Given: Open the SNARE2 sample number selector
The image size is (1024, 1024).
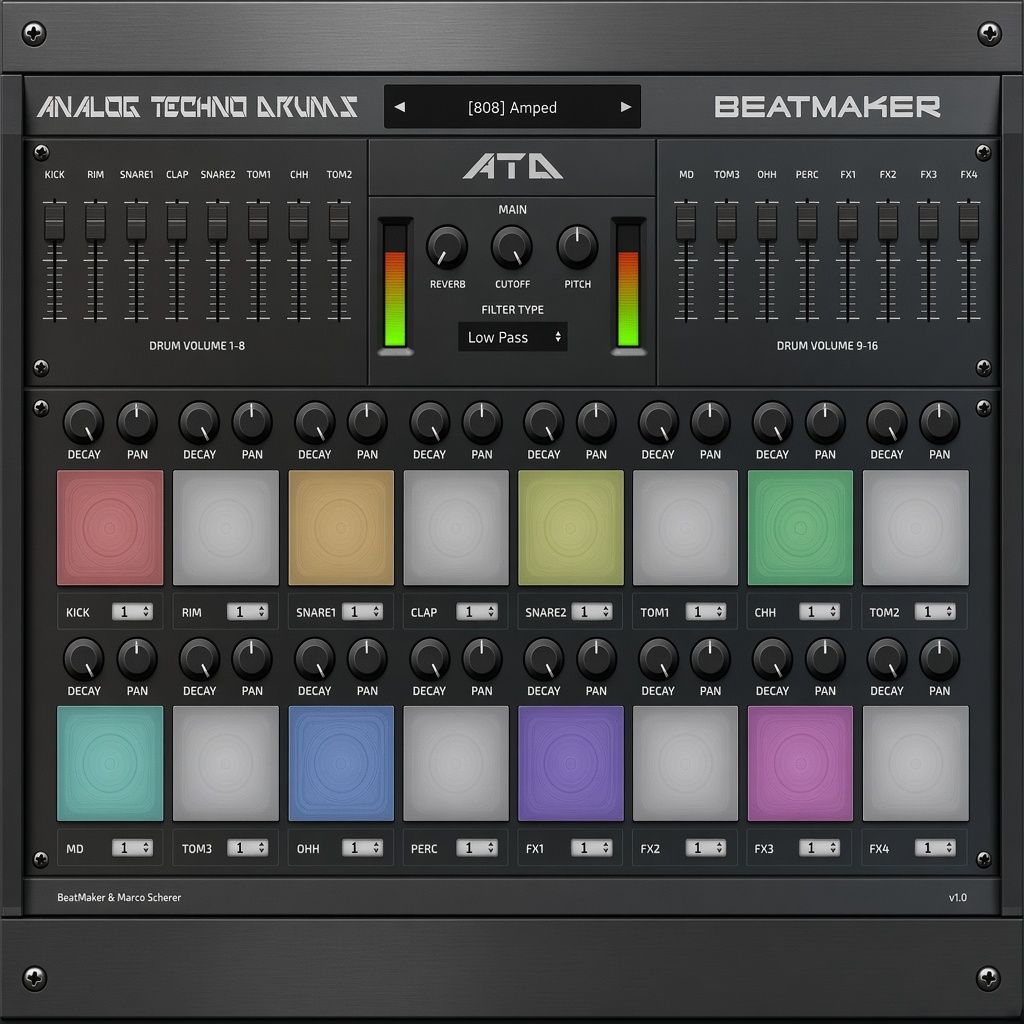Looking at the screenshot, I should tap(592, 612).
